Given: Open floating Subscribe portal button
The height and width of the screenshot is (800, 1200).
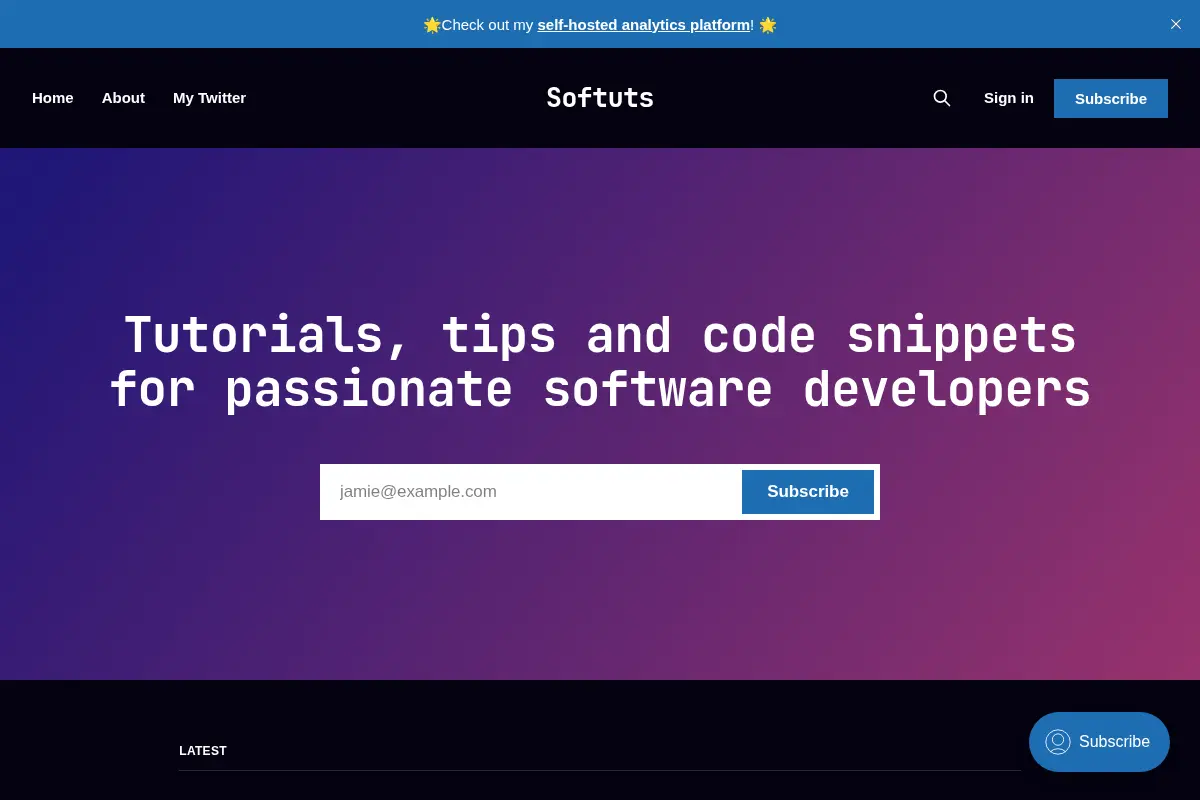Looking at the screenshot, I should coord(1099,742).
